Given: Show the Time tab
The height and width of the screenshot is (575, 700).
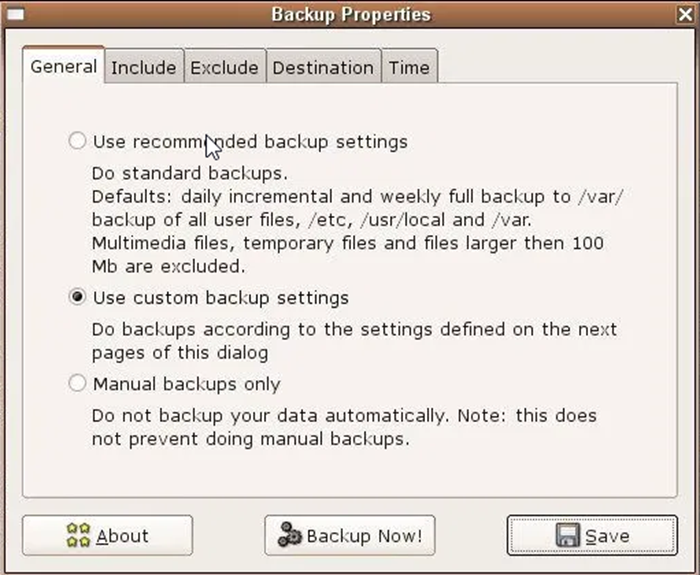Looking at the screenshot, I should (x=409, y=67).
